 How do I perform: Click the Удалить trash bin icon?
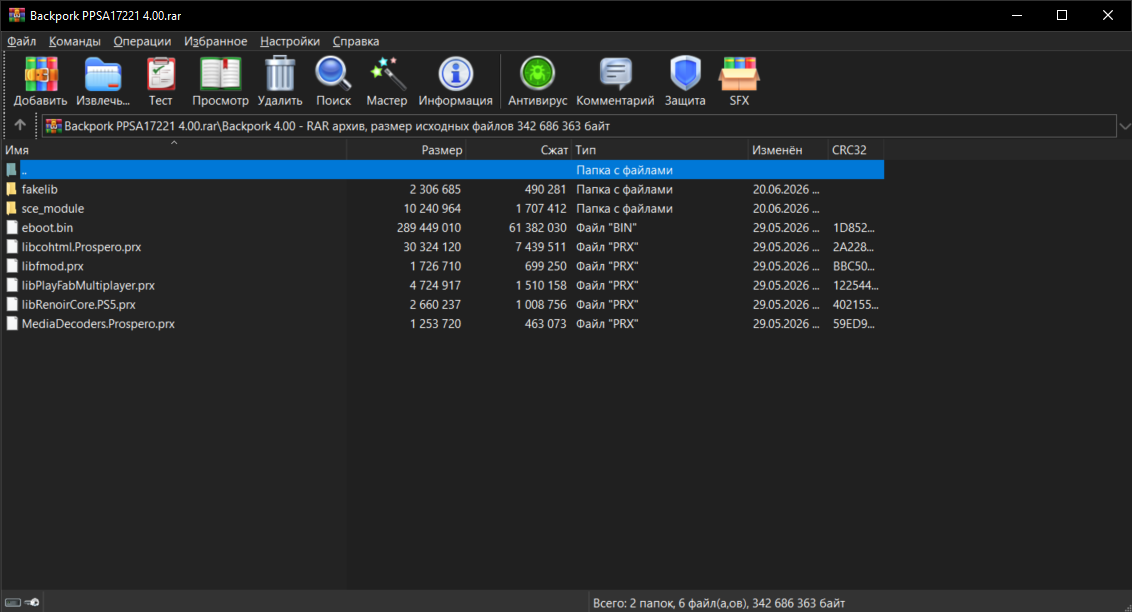click(279, 74)
